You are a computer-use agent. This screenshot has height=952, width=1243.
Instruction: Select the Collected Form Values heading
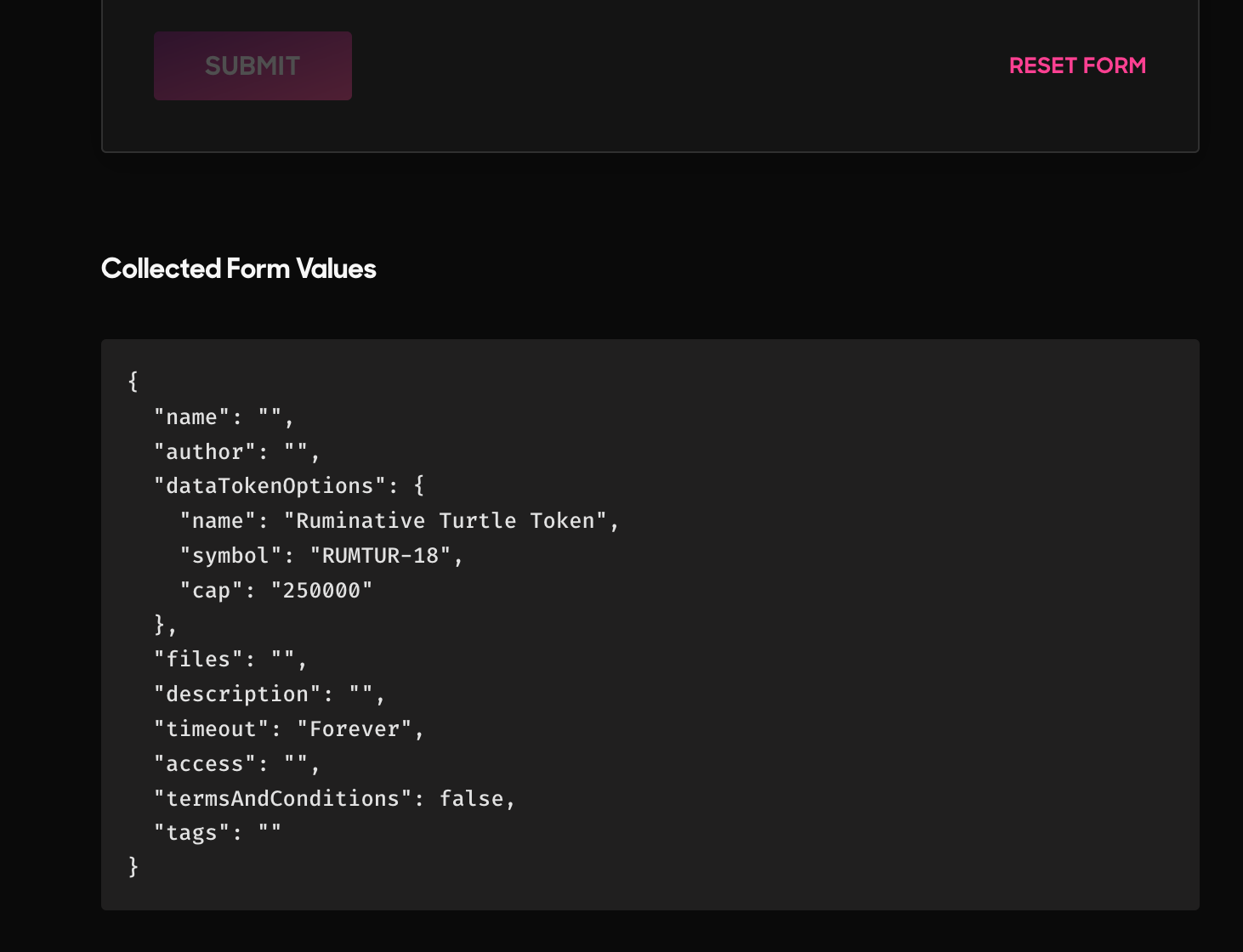click(x=239, y=269)
